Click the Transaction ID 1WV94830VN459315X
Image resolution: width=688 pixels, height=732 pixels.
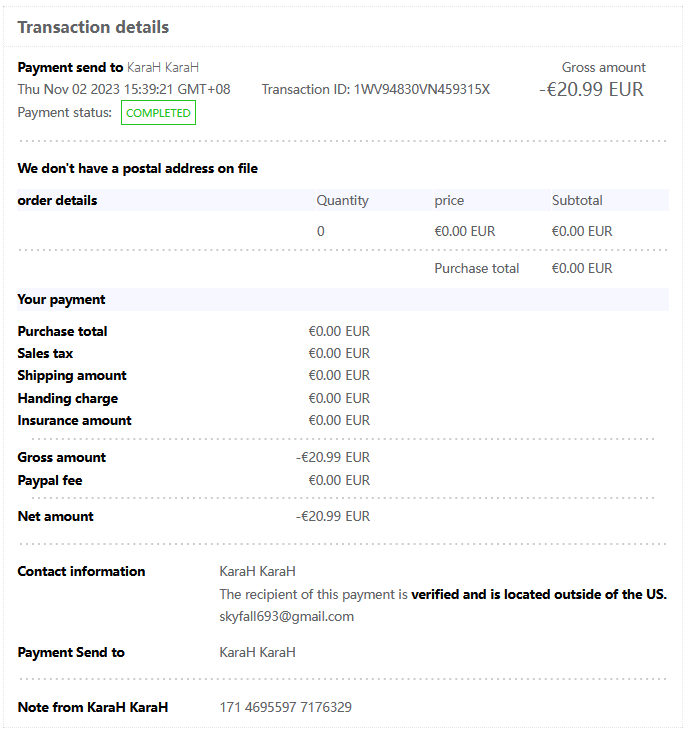(376, 89)
